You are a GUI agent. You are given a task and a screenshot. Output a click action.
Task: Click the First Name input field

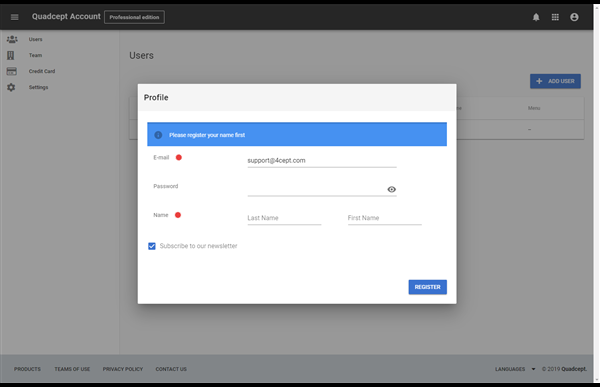[385, 218]
